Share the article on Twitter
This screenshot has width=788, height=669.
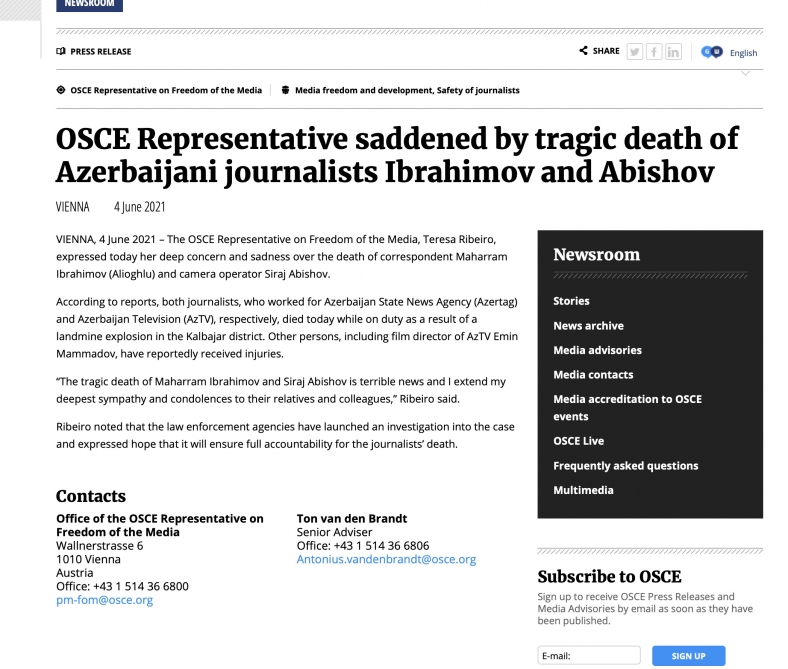pos(635,52)
